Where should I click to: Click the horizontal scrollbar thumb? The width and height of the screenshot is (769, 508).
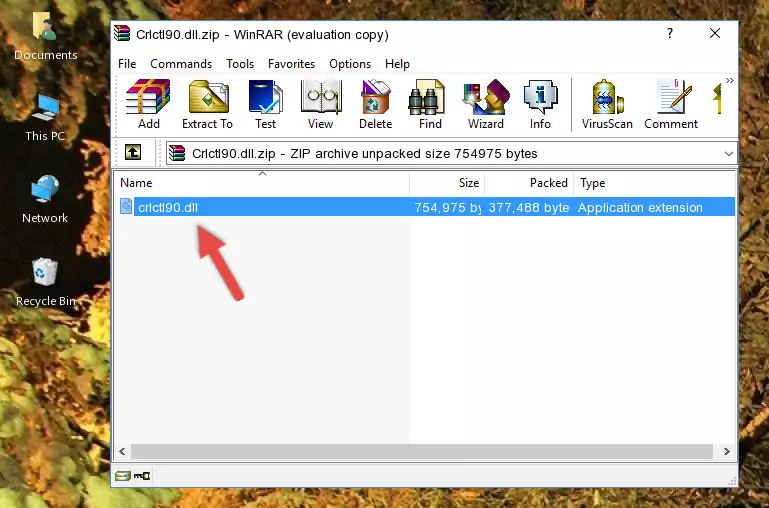point(422,452)
